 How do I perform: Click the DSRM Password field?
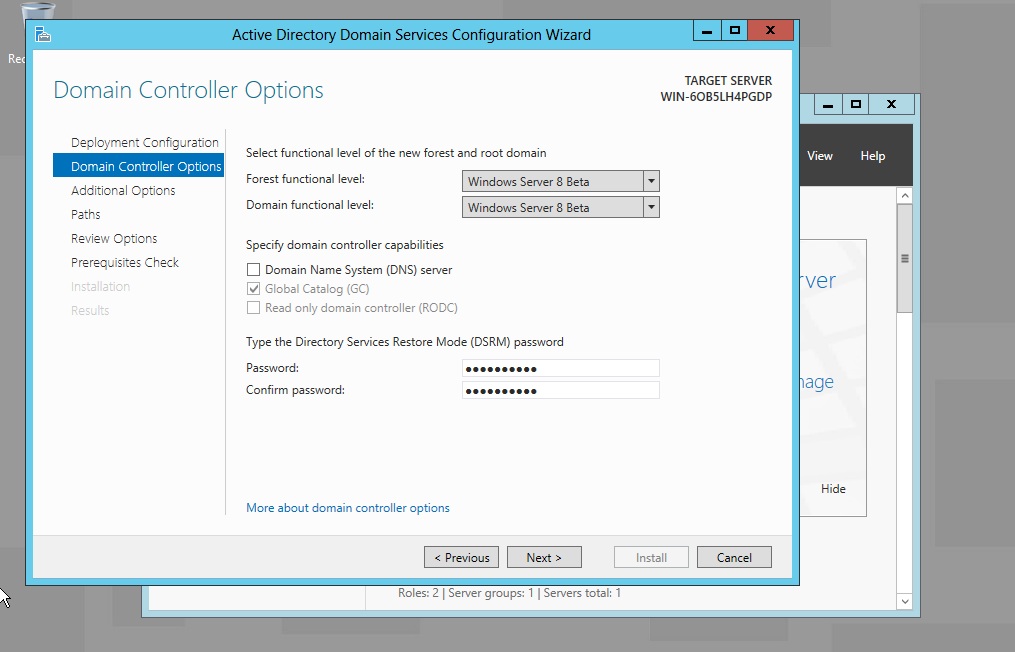pyautogui.click(x=561, y=368)
